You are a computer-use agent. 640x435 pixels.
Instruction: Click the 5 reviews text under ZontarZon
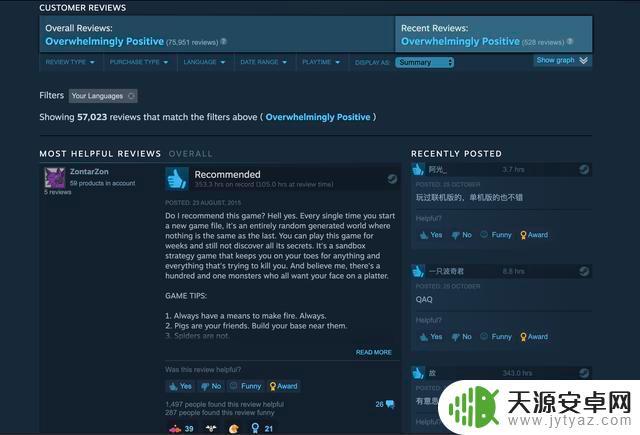click(58, 192)
